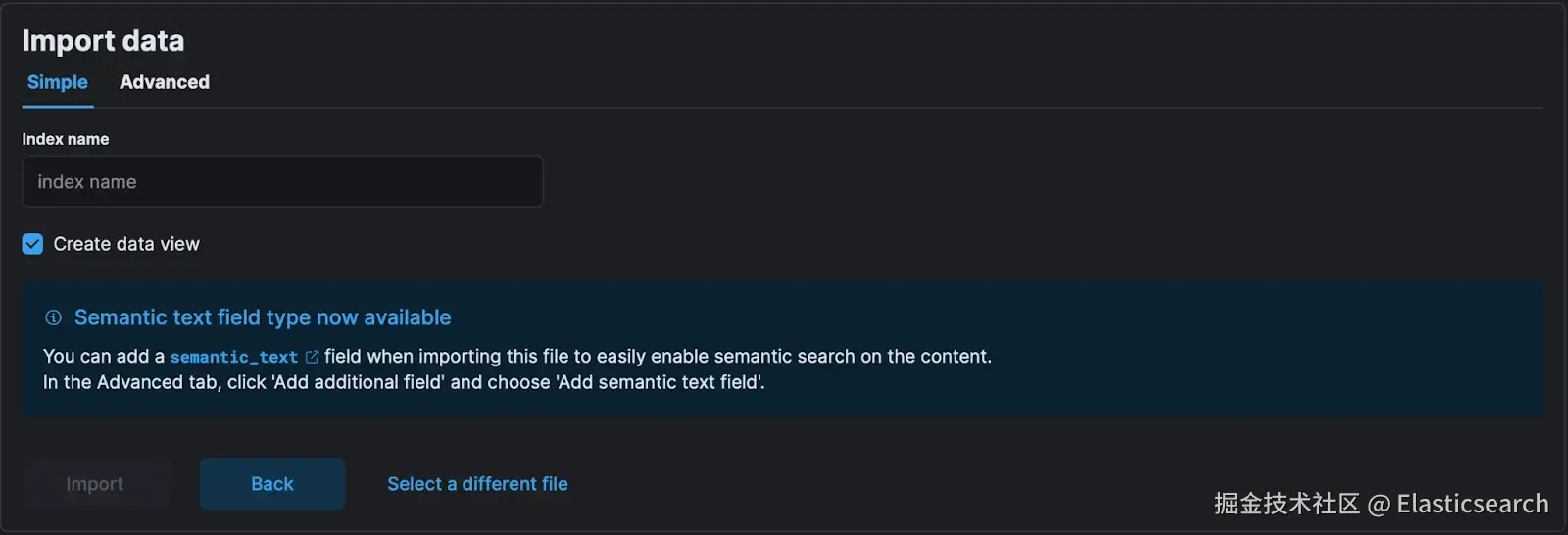Switch to the Simple tab
The height and width of the screenshot is (535, 1568).
[58, 82]
